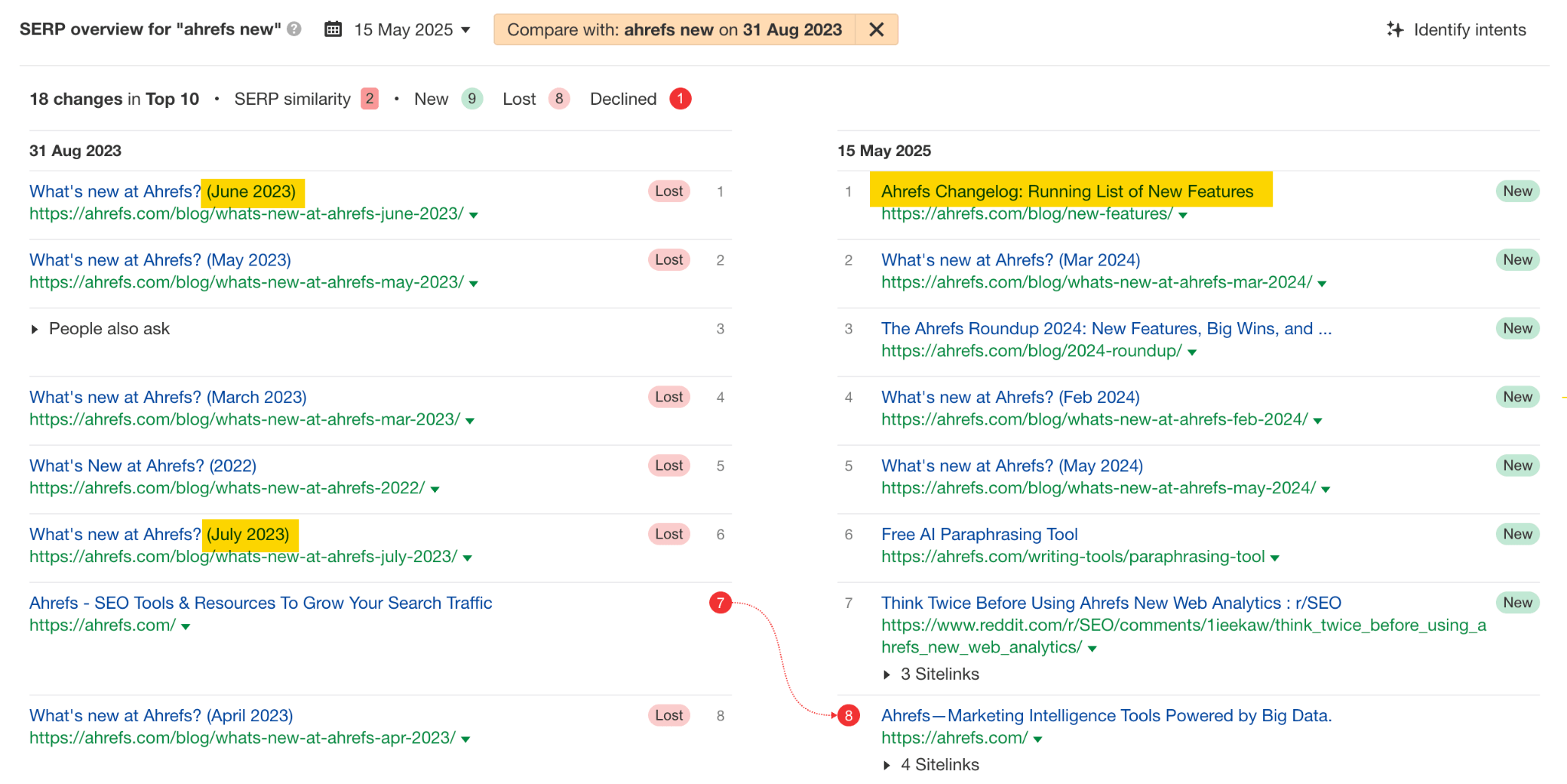The image size is (1567, 784).
Task: Open the URL dropdown for blog/new-features
Action: (1183, 215)
